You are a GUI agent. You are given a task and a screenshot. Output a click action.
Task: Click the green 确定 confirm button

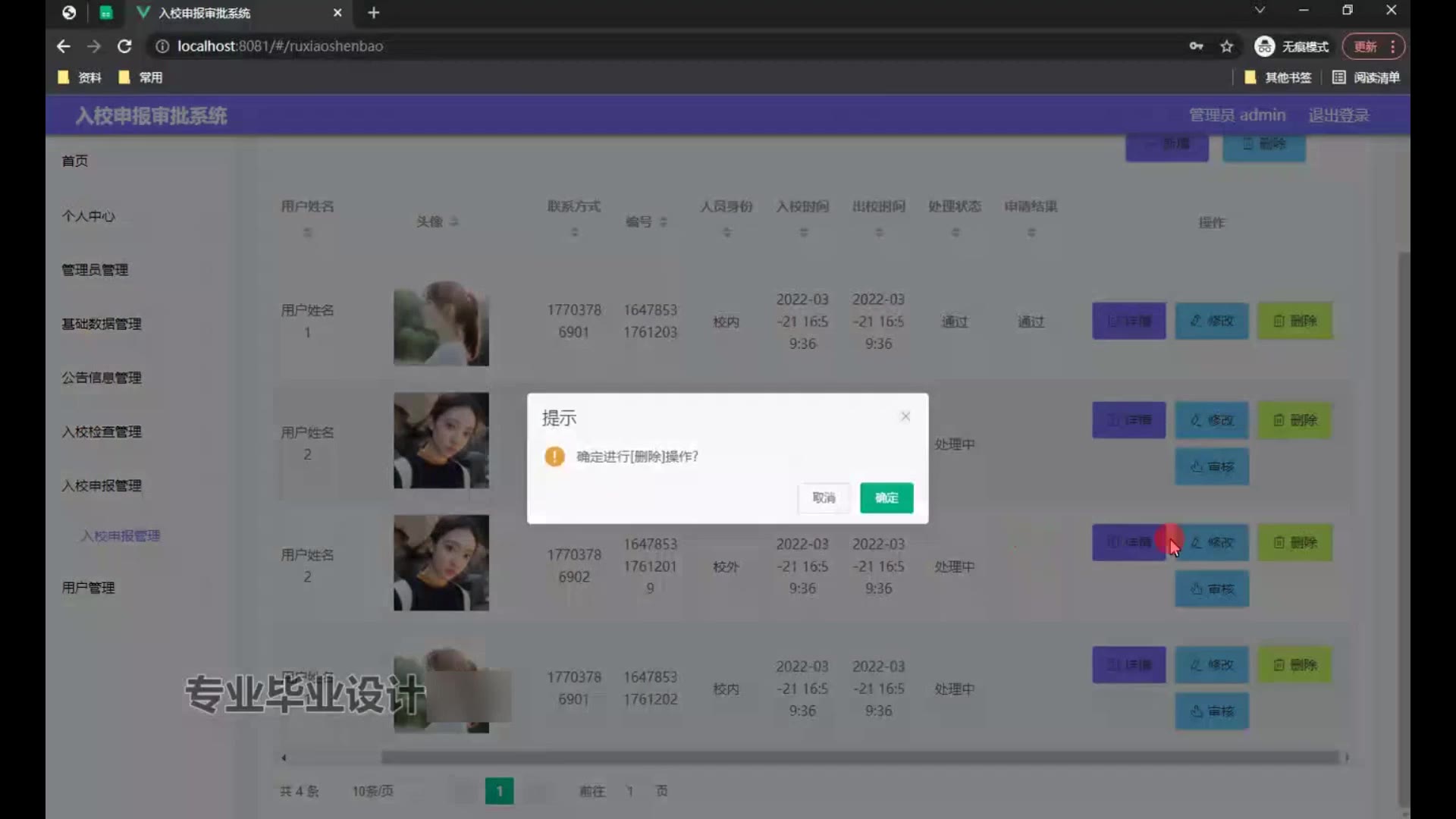[x=886, y=497]
